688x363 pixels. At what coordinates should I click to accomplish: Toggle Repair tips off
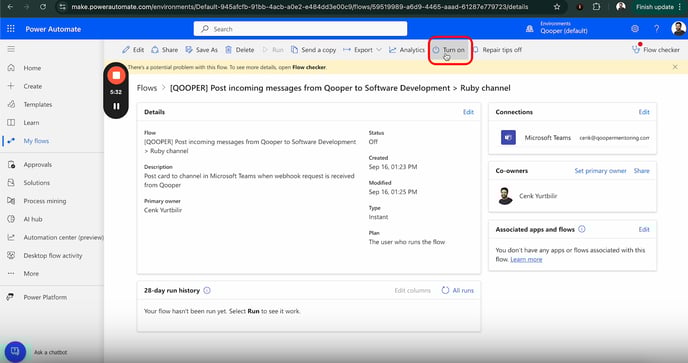(497, 50)
